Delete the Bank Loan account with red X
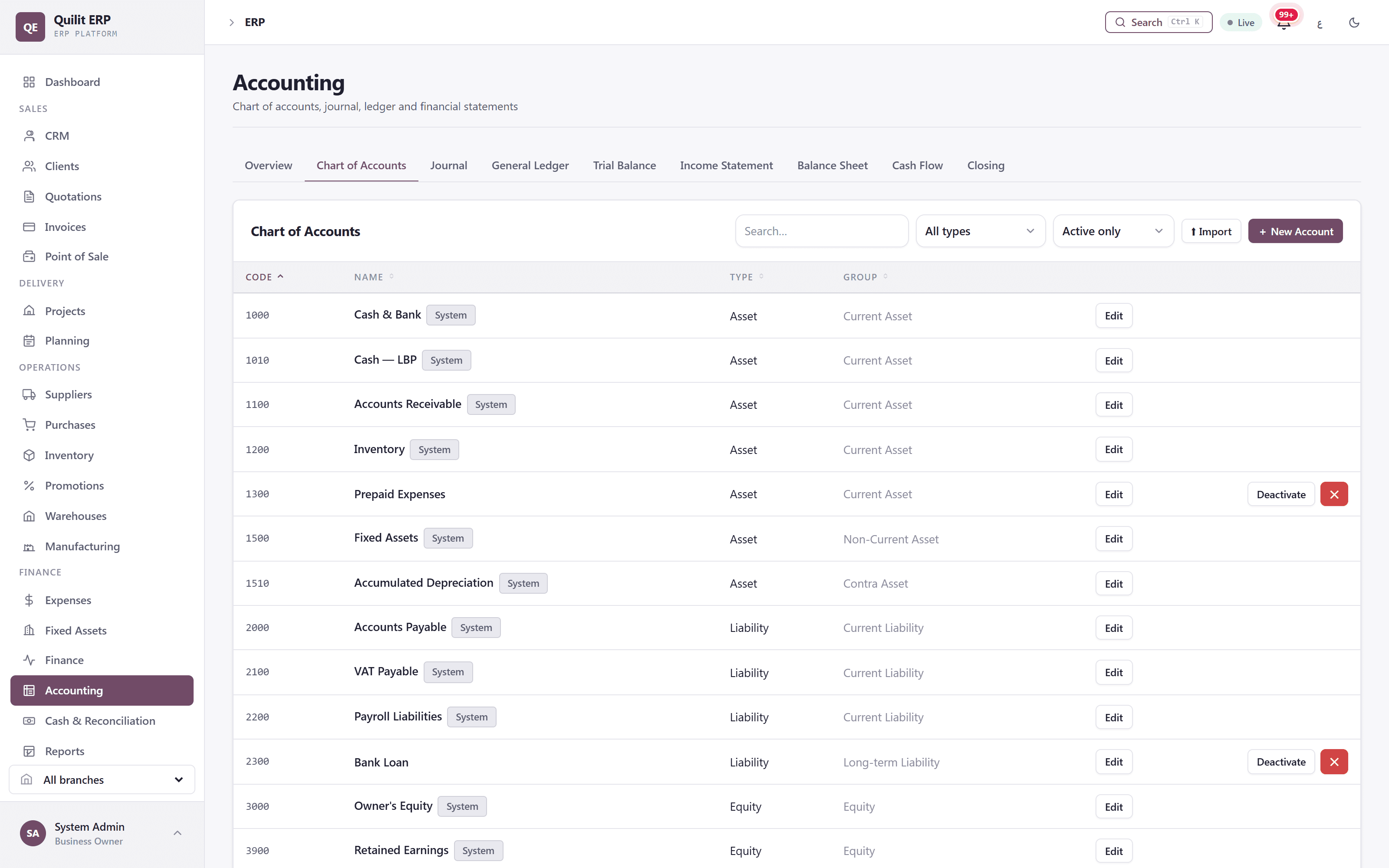The image size is (1389, 868). (x=1334, y=762)
